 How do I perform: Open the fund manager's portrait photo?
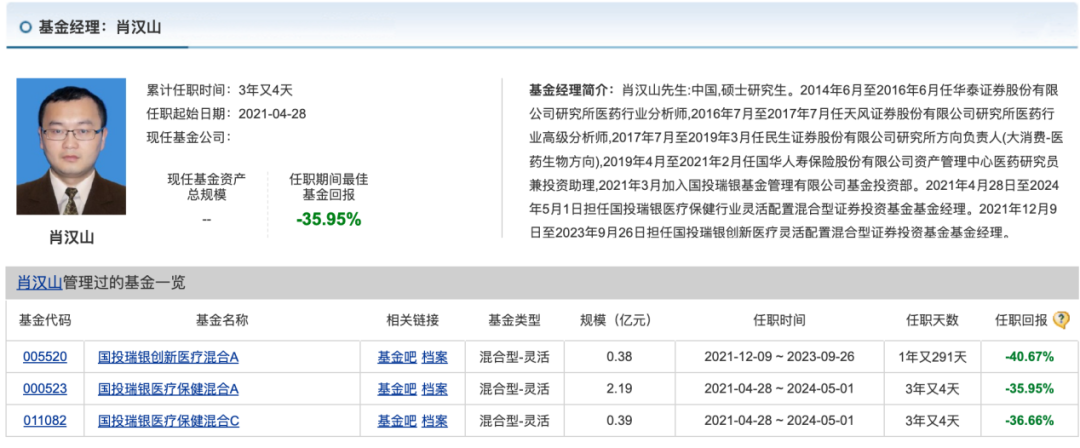click(x=71, y=147)
